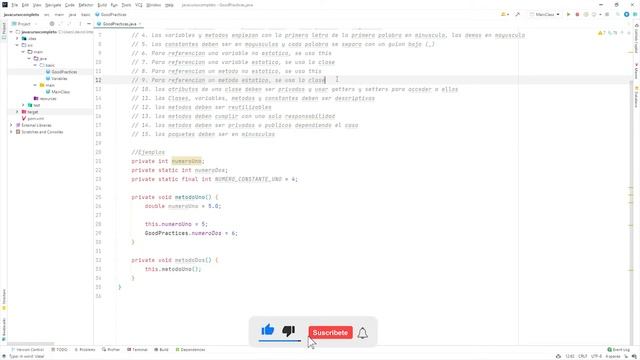Screen dimensions: 640x360
Task: Hide the Project panel with minus icon
Action: pos(89,24)
